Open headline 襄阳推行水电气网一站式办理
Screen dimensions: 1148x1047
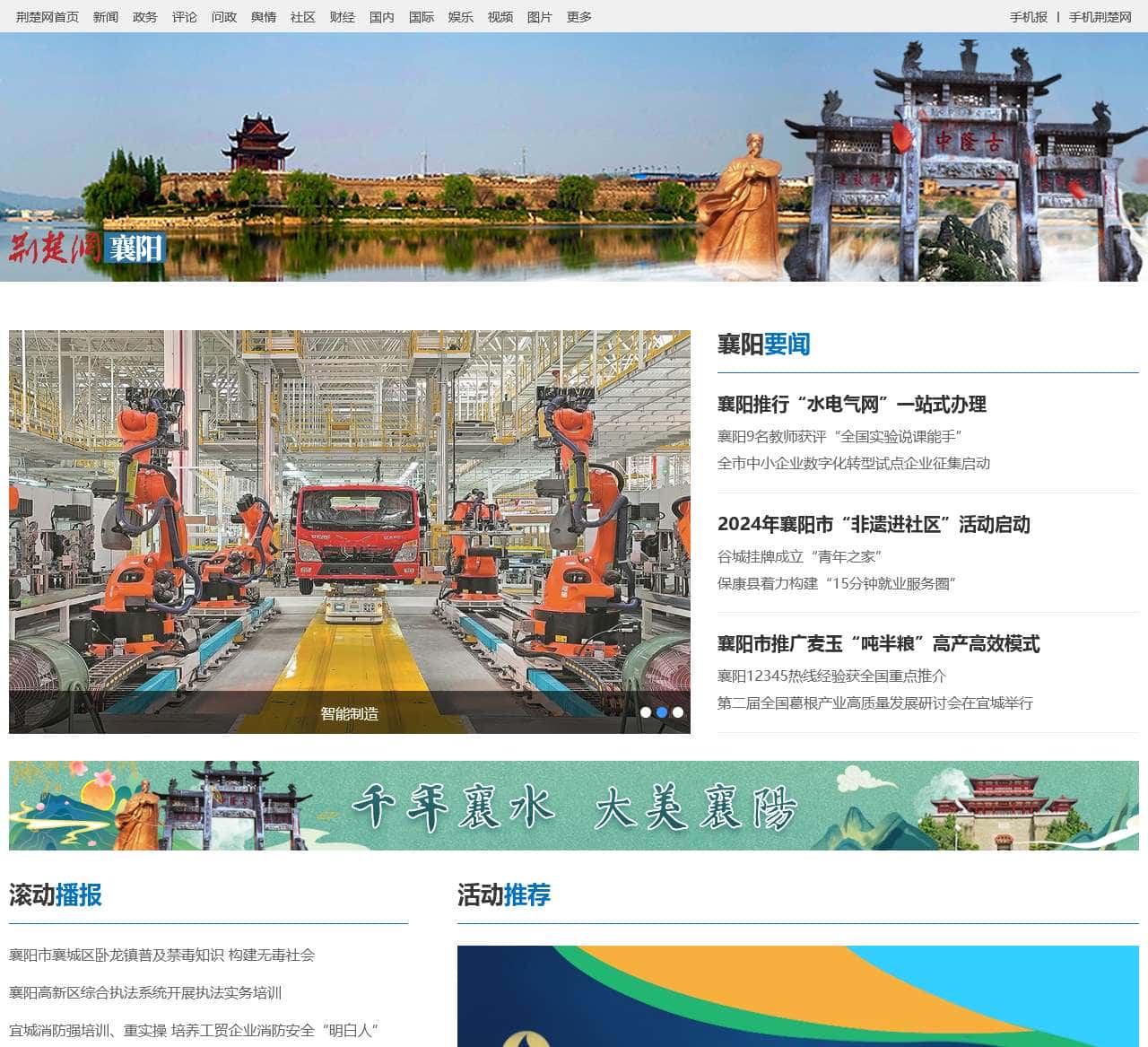click(850, 406)
